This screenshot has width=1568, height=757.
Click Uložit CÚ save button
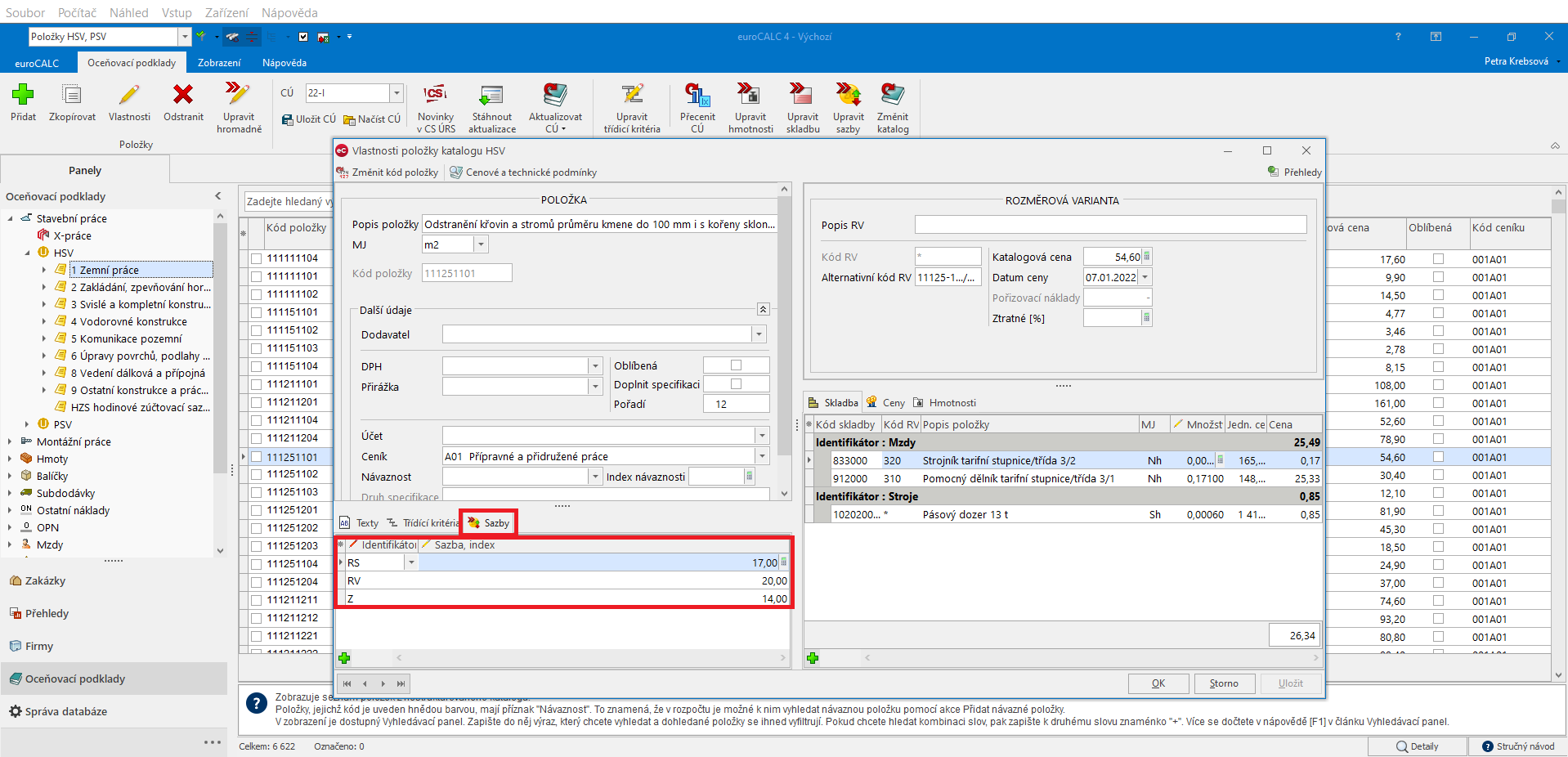point(308,119)
